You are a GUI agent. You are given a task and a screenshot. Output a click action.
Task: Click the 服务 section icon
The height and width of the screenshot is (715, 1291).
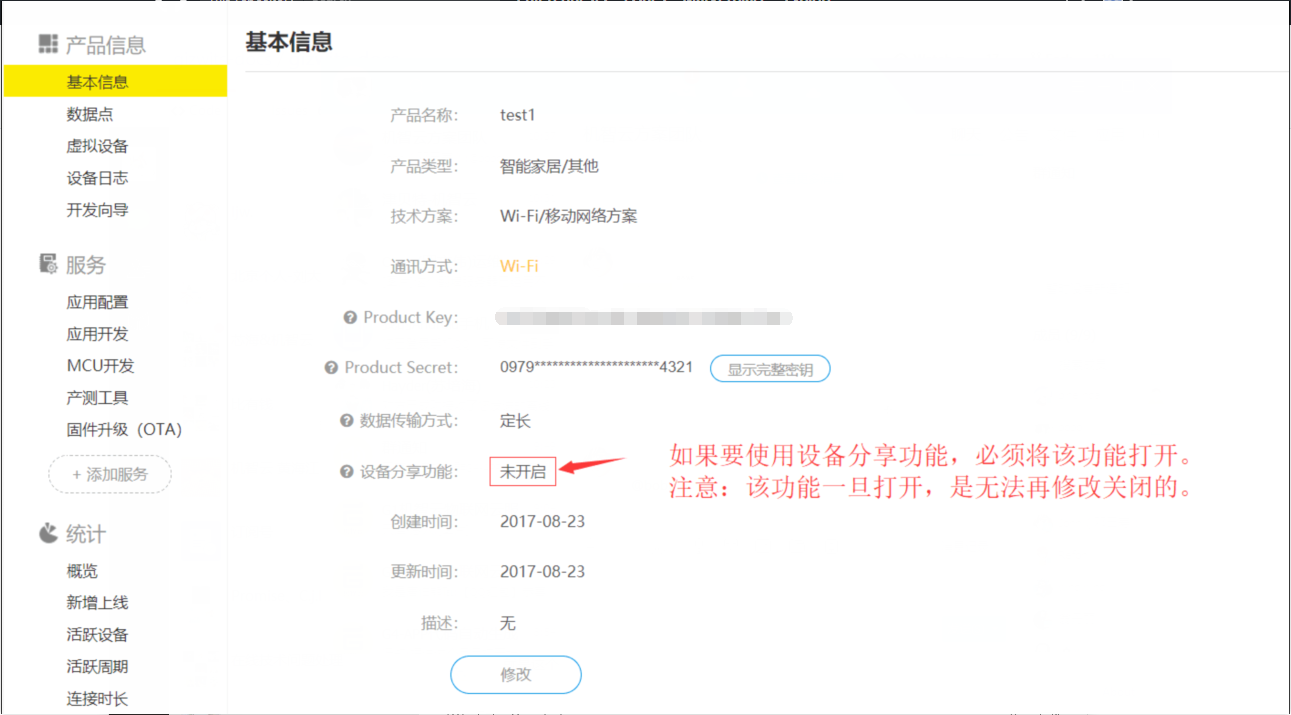click(x=46, y=264)
